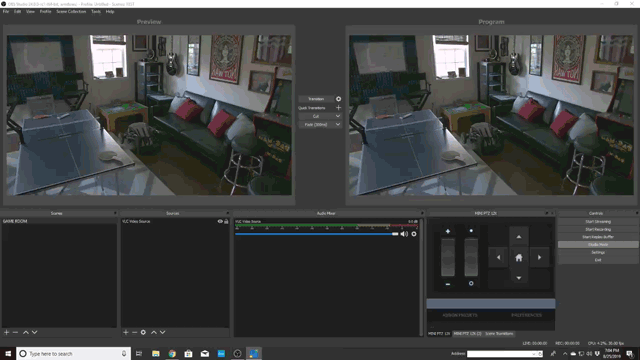The width and height of the screenshot is (640, 360).
Task: Click Start Recording
Action: point(598,229)
